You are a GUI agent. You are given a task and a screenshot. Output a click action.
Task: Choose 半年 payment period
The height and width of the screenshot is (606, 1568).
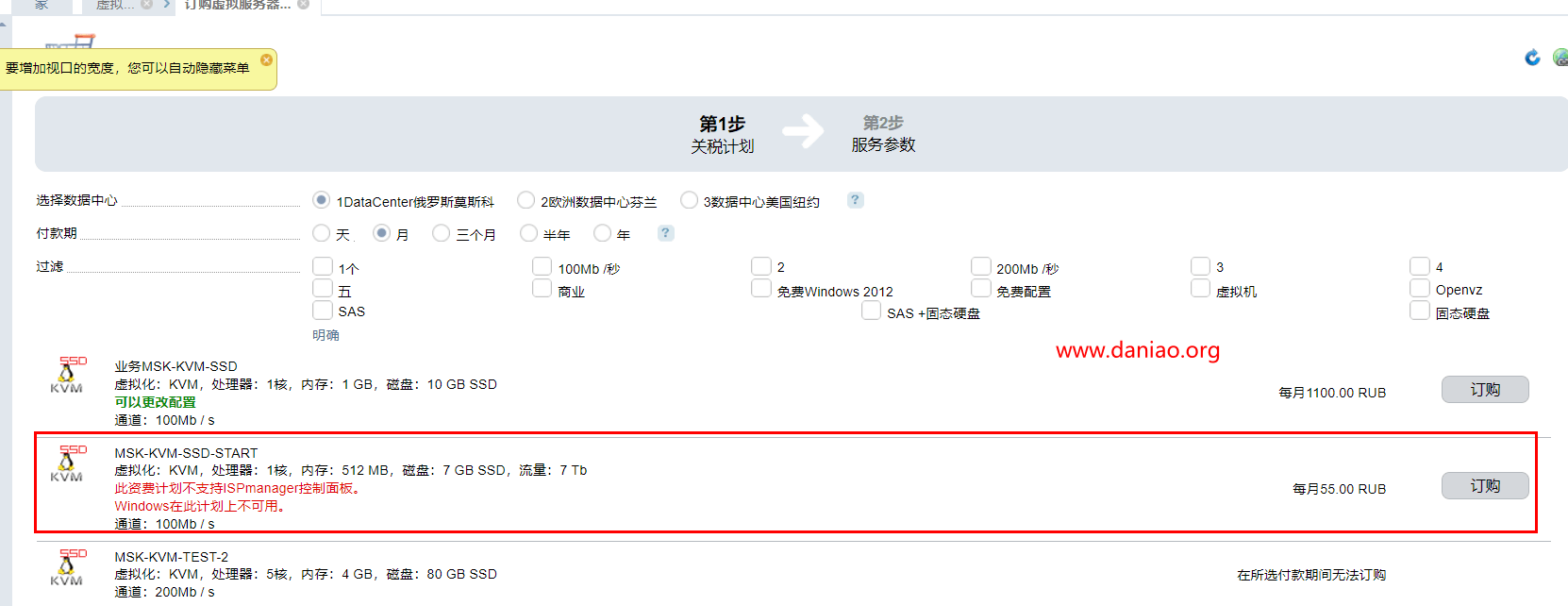pyautogui.click(x=528, y=233)
